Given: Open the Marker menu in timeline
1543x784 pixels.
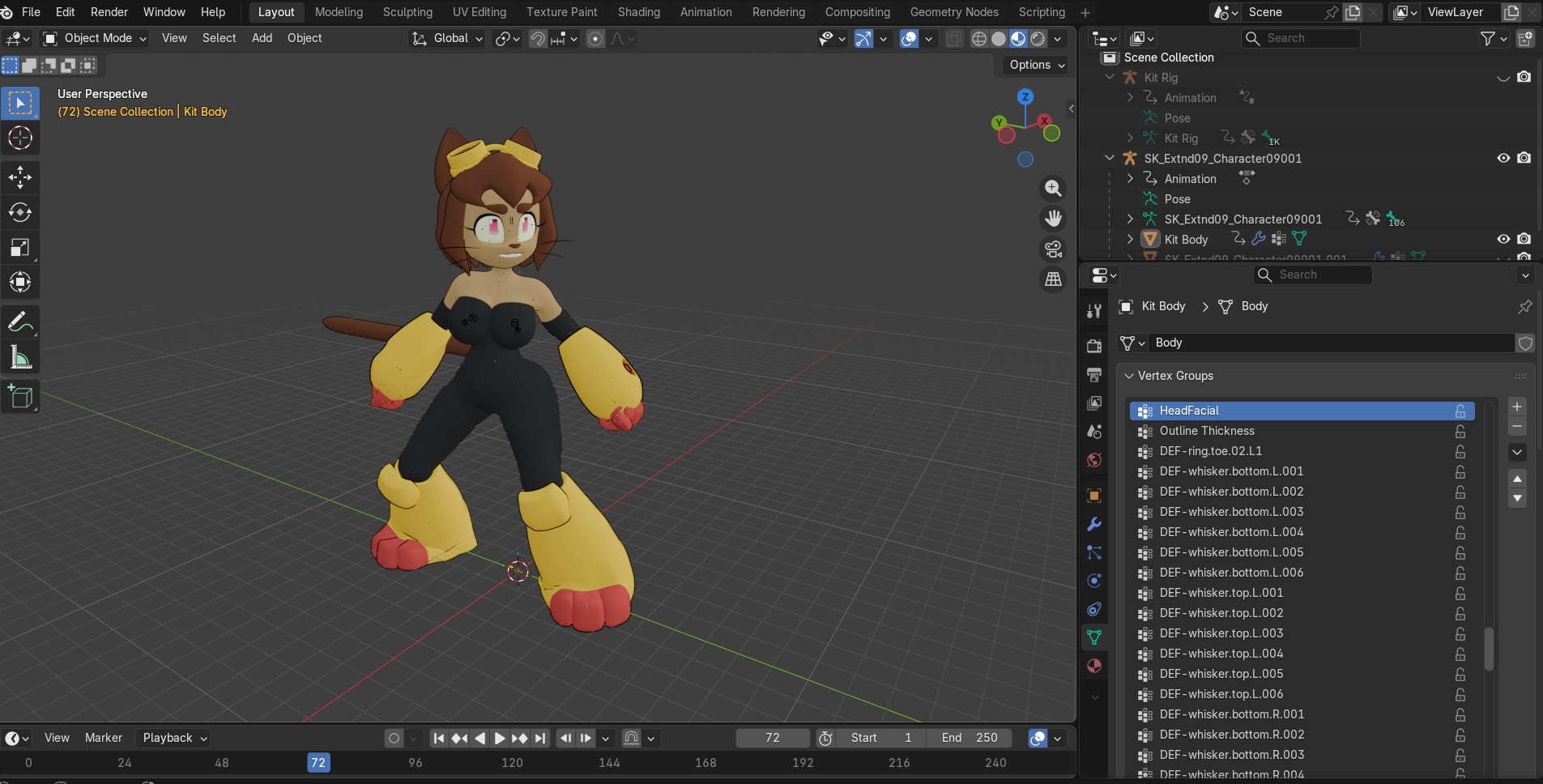Looking at the screenshot, I should pyautogui.click(x=104, y=738).
